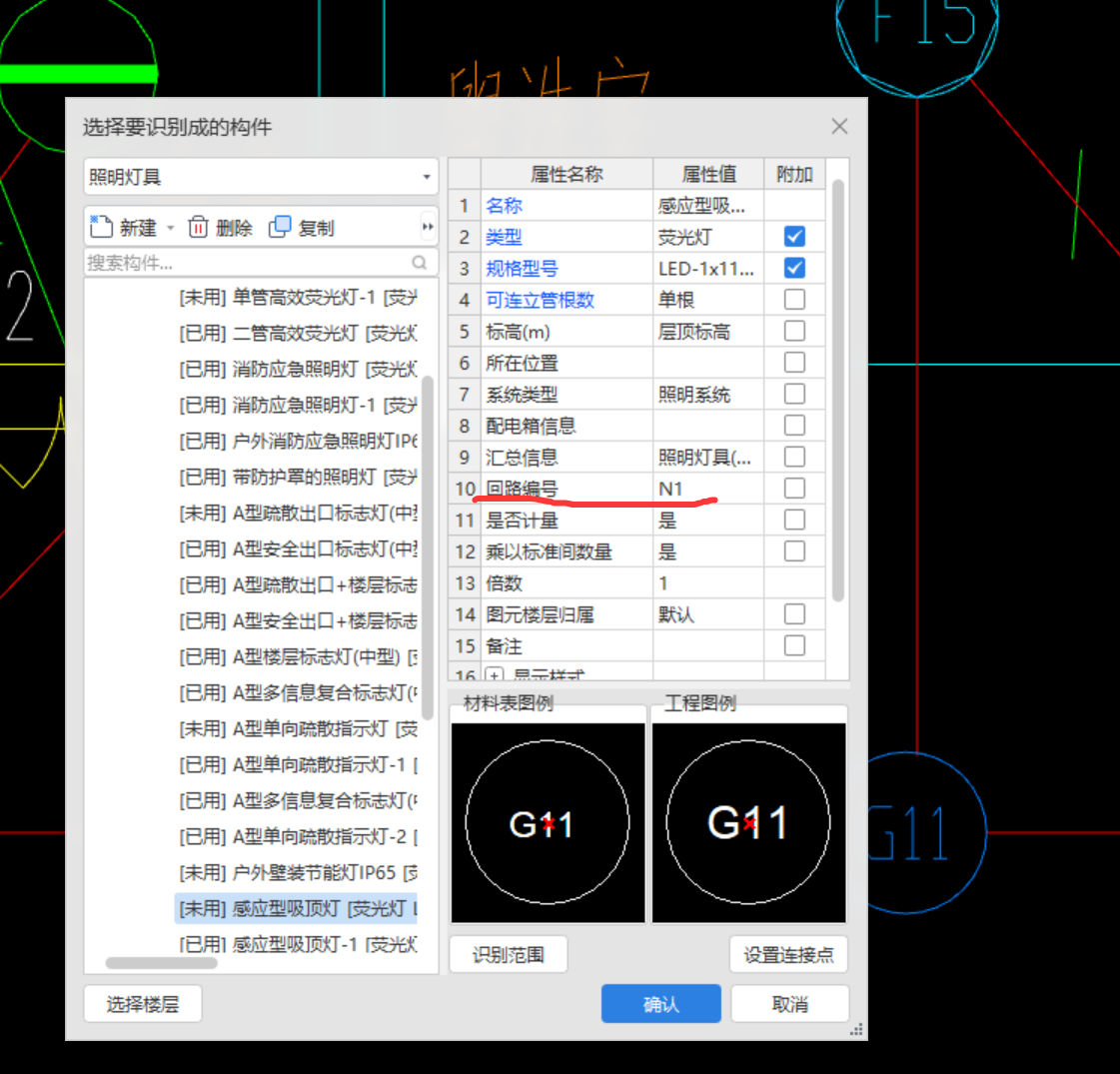Click the 属性名称 column header

[x=567, y=174]
